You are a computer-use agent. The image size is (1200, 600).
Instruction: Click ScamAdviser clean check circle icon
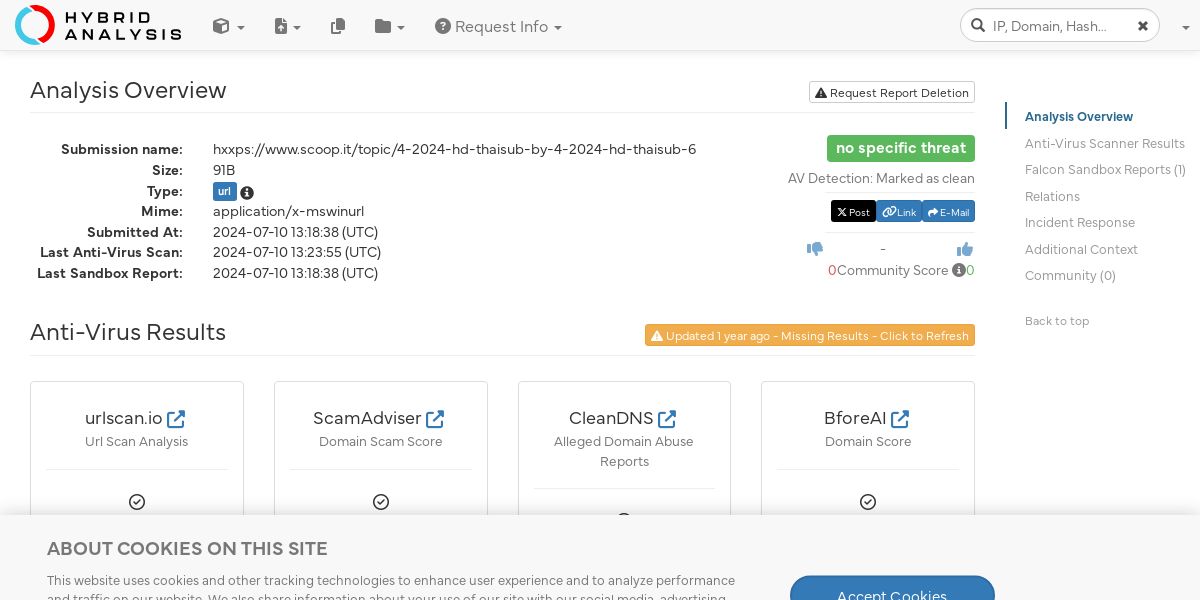click(381, 502)
